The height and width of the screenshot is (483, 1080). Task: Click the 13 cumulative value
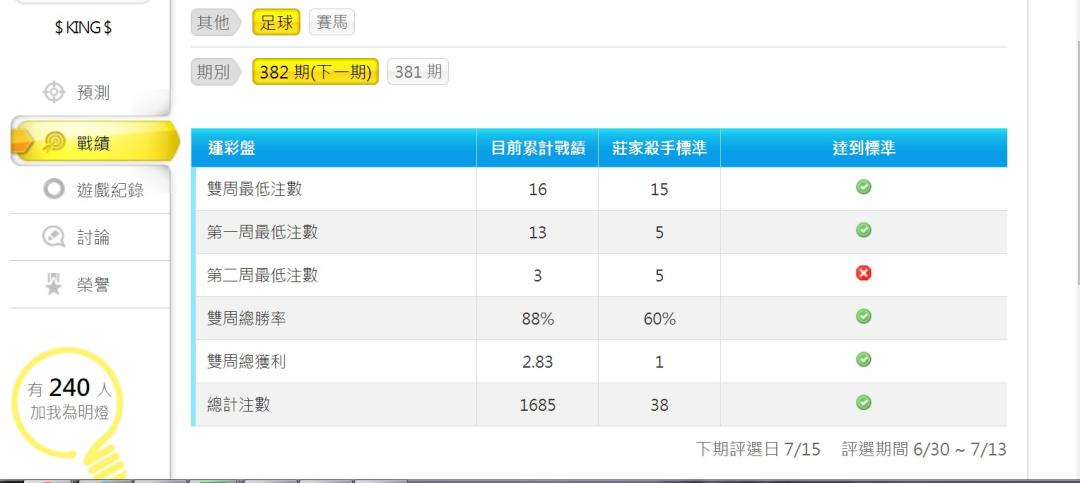[x=538, y=233]
